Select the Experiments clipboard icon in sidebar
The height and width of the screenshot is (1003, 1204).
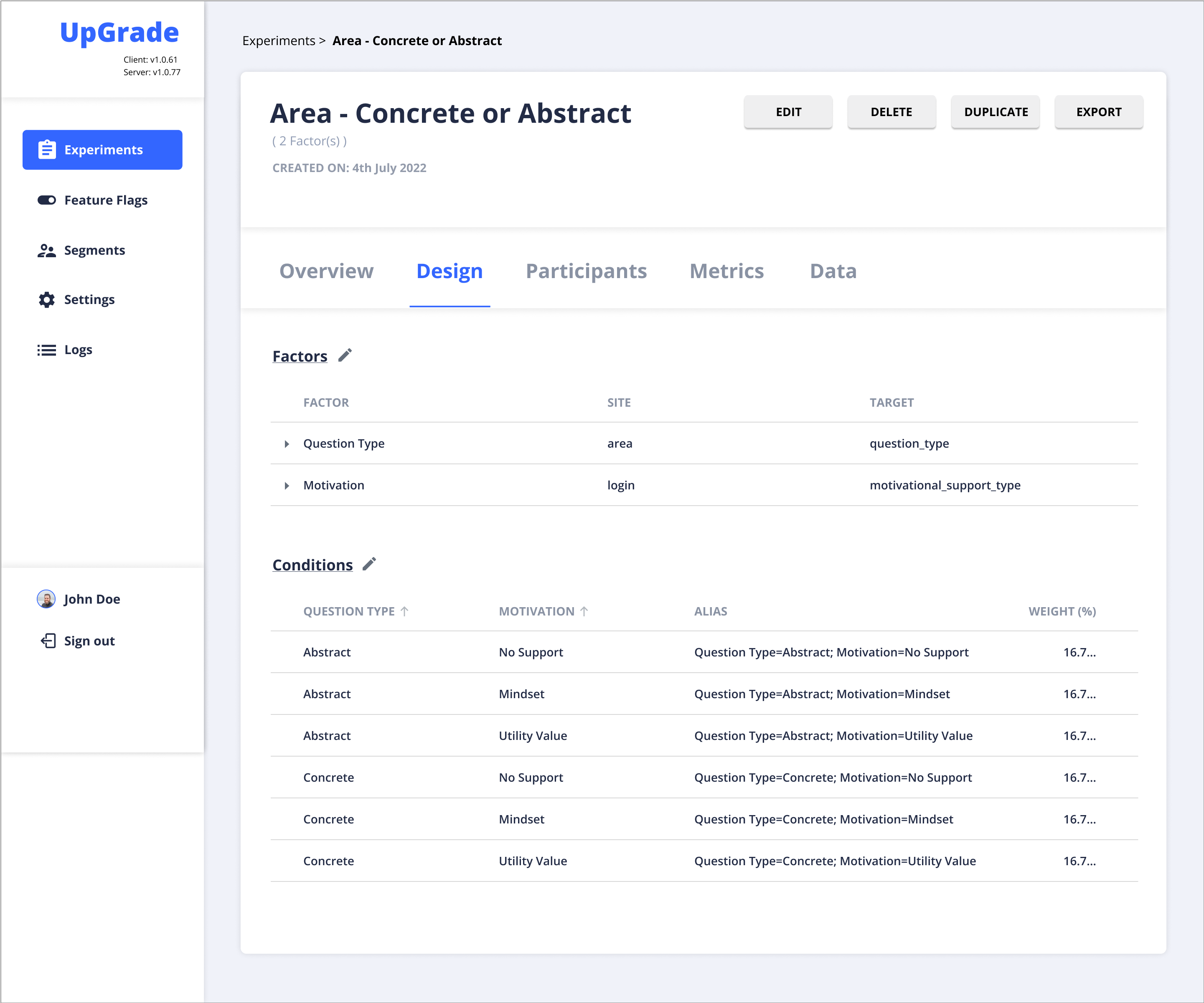46,149
